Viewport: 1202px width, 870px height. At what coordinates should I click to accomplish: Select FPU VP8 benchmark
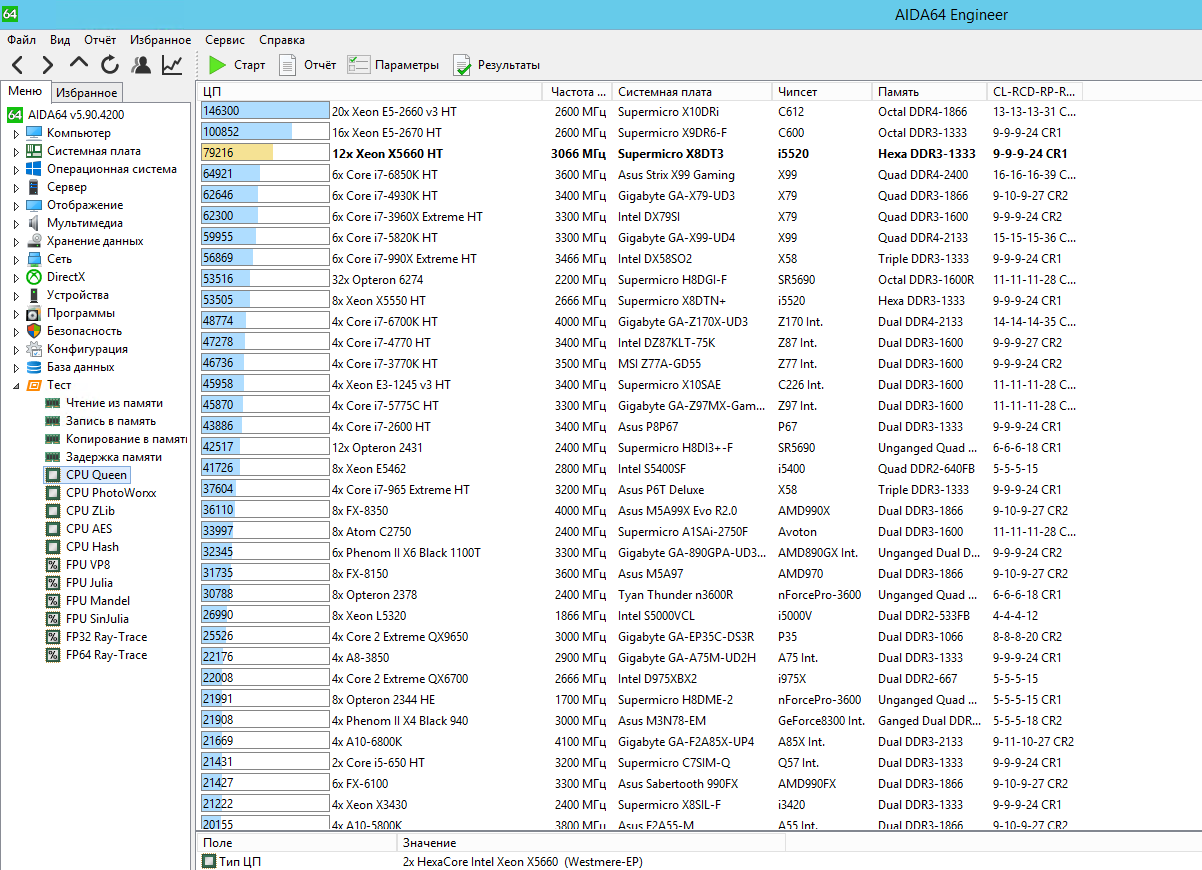pos(88,565)
